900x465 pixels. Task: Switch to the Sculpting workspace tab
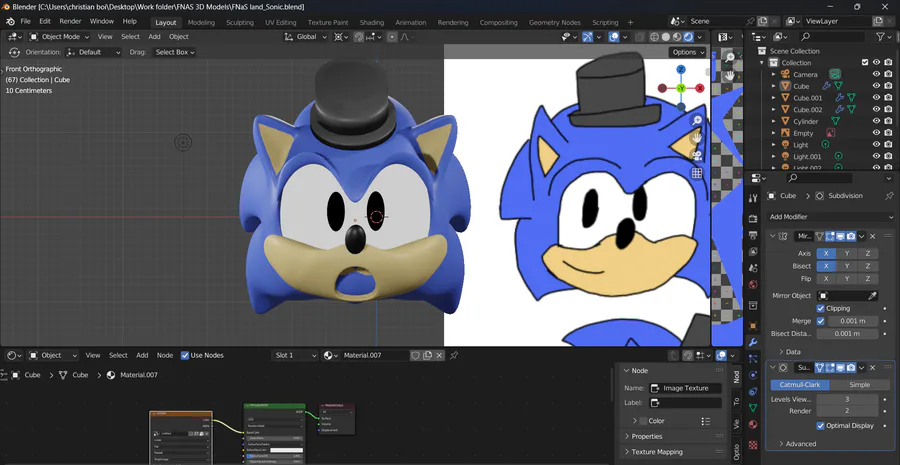(240, 22)
